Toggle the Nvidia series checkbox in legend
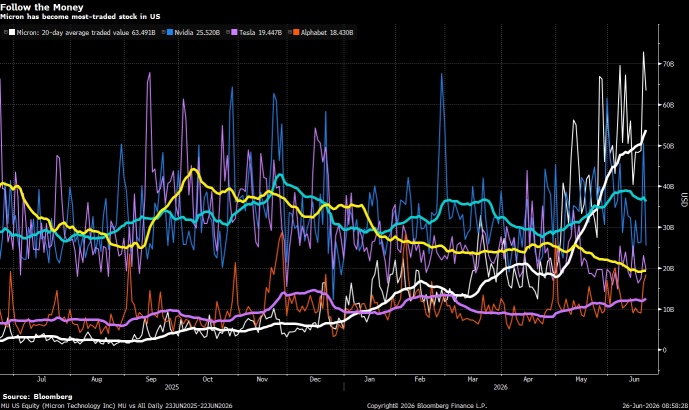 pyautogui.click(x=163, y=32)
